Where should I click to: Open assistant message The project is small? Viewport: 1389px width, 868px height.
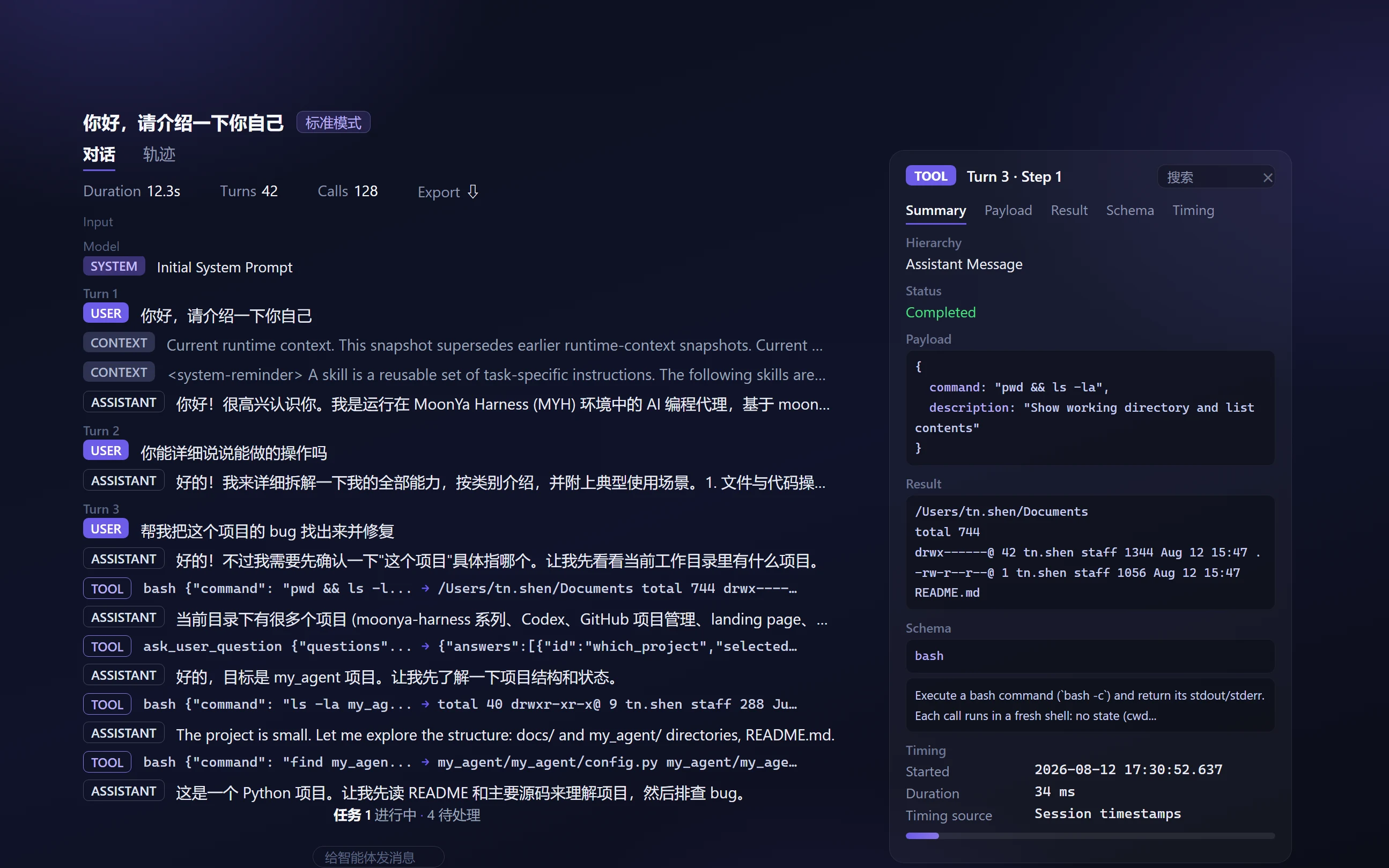(459, 735)
